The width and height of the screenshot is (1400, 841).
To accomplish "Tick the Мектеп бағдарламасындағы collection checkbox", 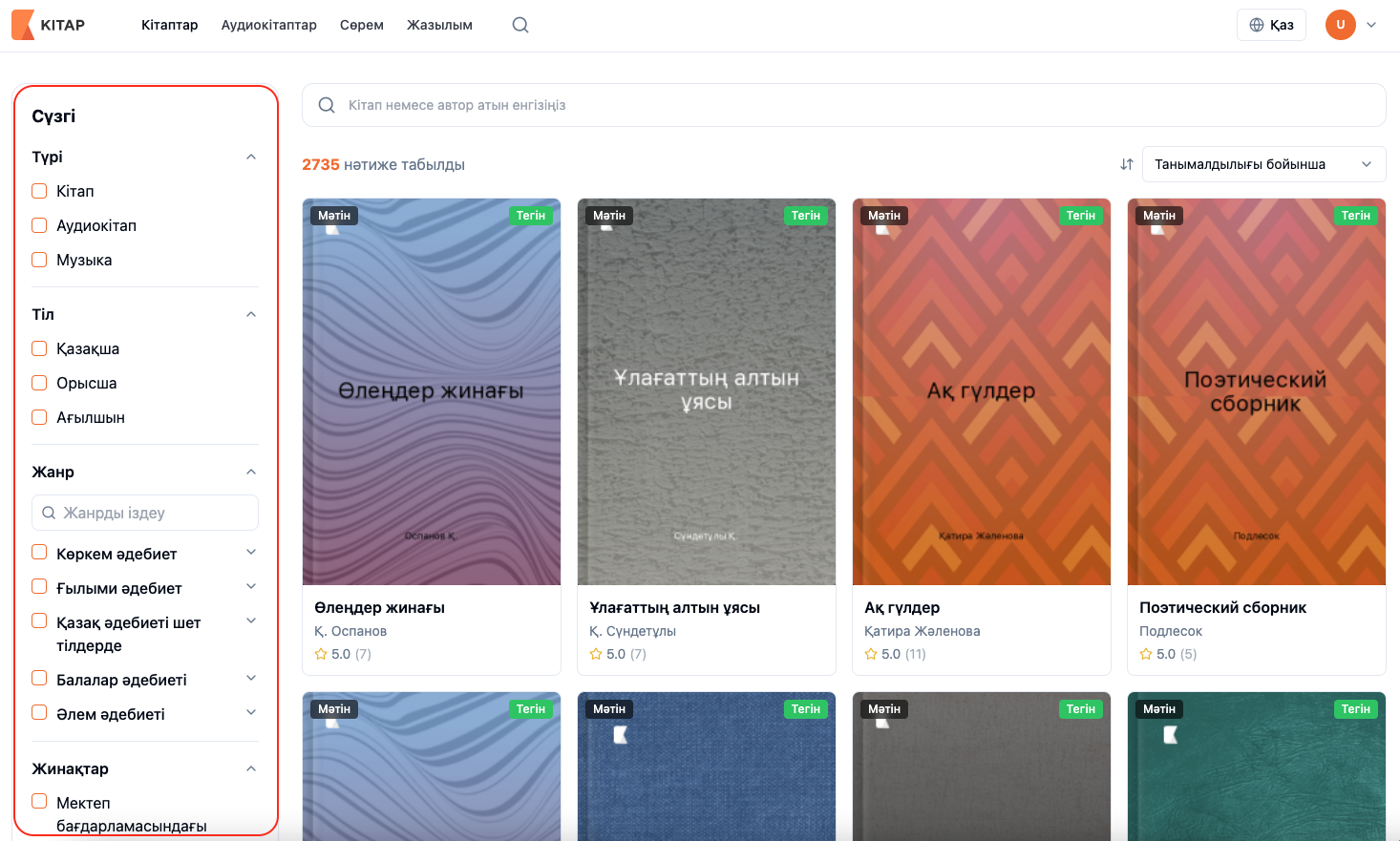I will [x=39, y=801].
